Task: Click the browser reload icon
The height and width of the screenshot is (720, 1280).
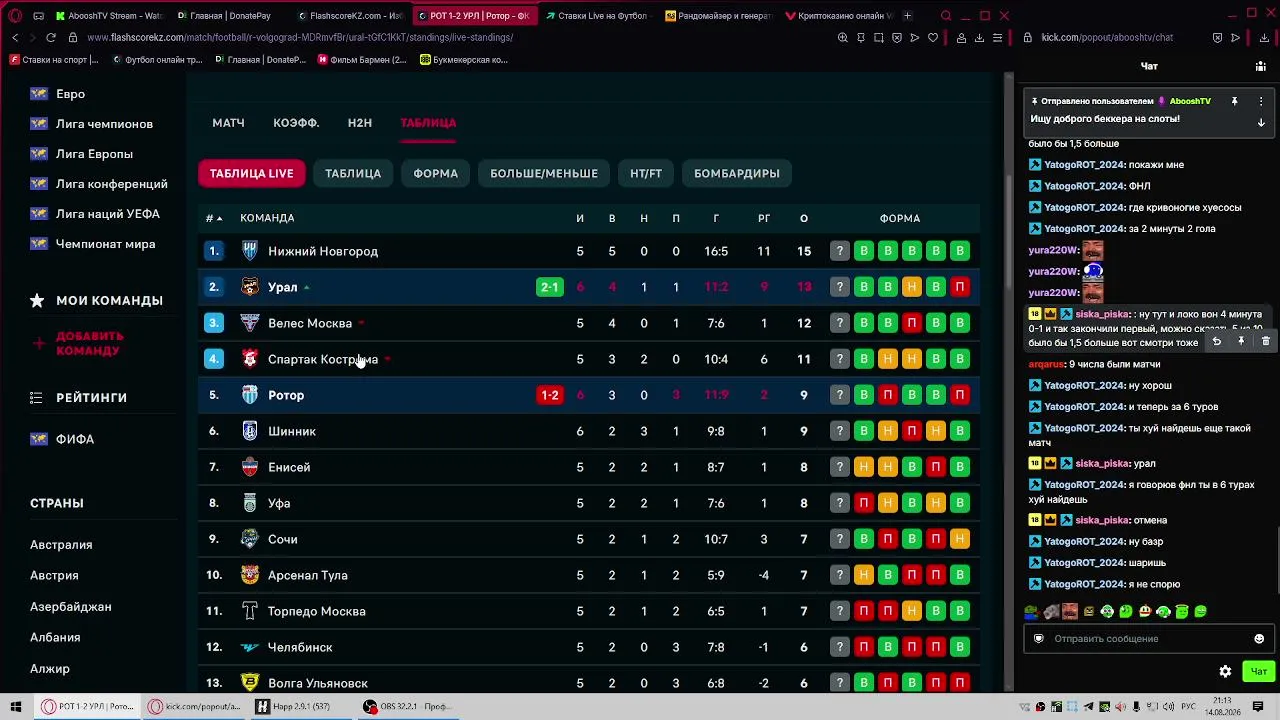Action: tap(51, 38)
